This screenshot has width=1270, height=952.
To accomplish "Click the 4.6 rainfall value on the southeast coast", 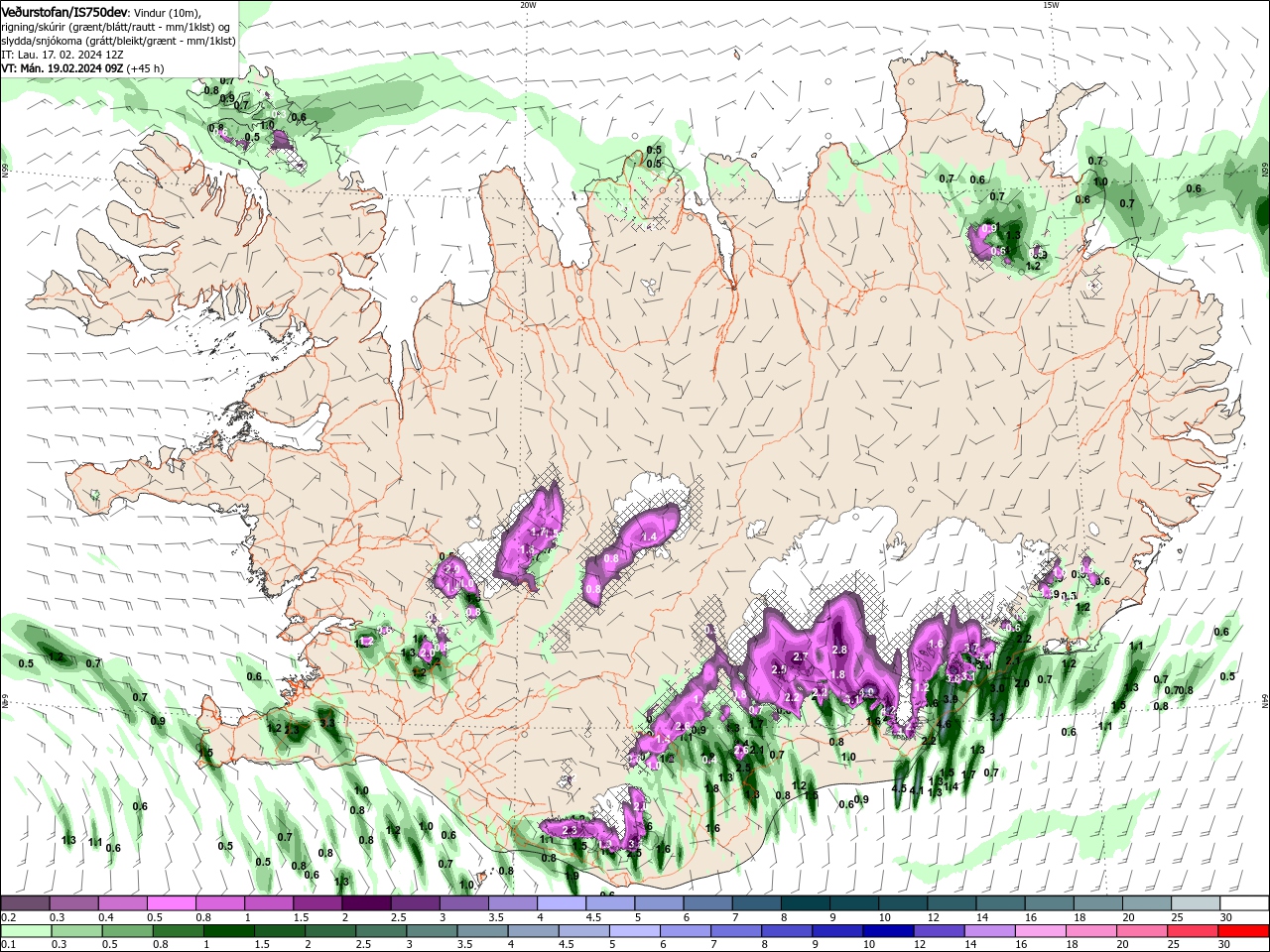I will pos(944,725).
